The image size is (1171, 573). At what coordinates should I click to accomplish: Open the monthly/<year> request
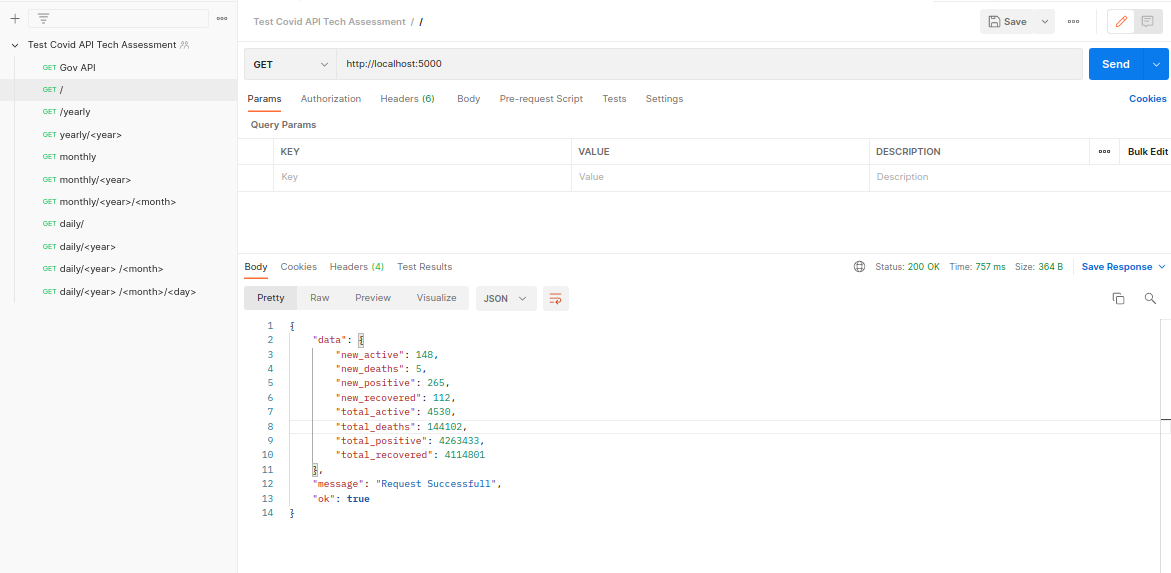[119, 180]
